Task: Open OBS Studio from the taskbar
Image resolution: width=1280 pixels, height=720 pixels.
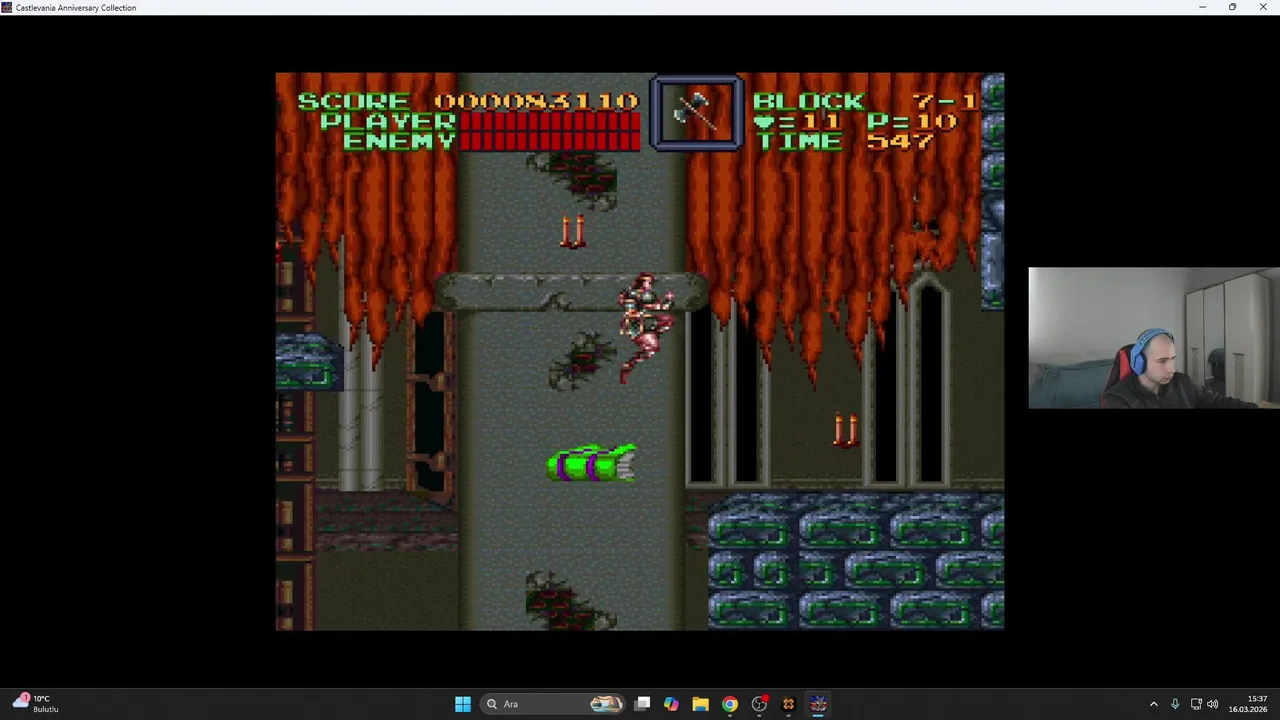Action: coord(759,704)
